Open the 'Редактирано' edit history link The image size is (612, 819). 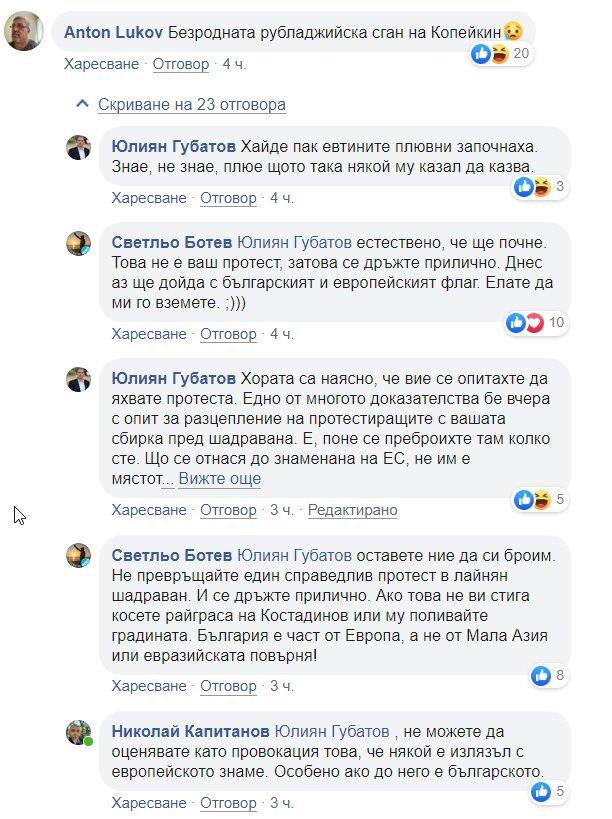pos(352,510)
